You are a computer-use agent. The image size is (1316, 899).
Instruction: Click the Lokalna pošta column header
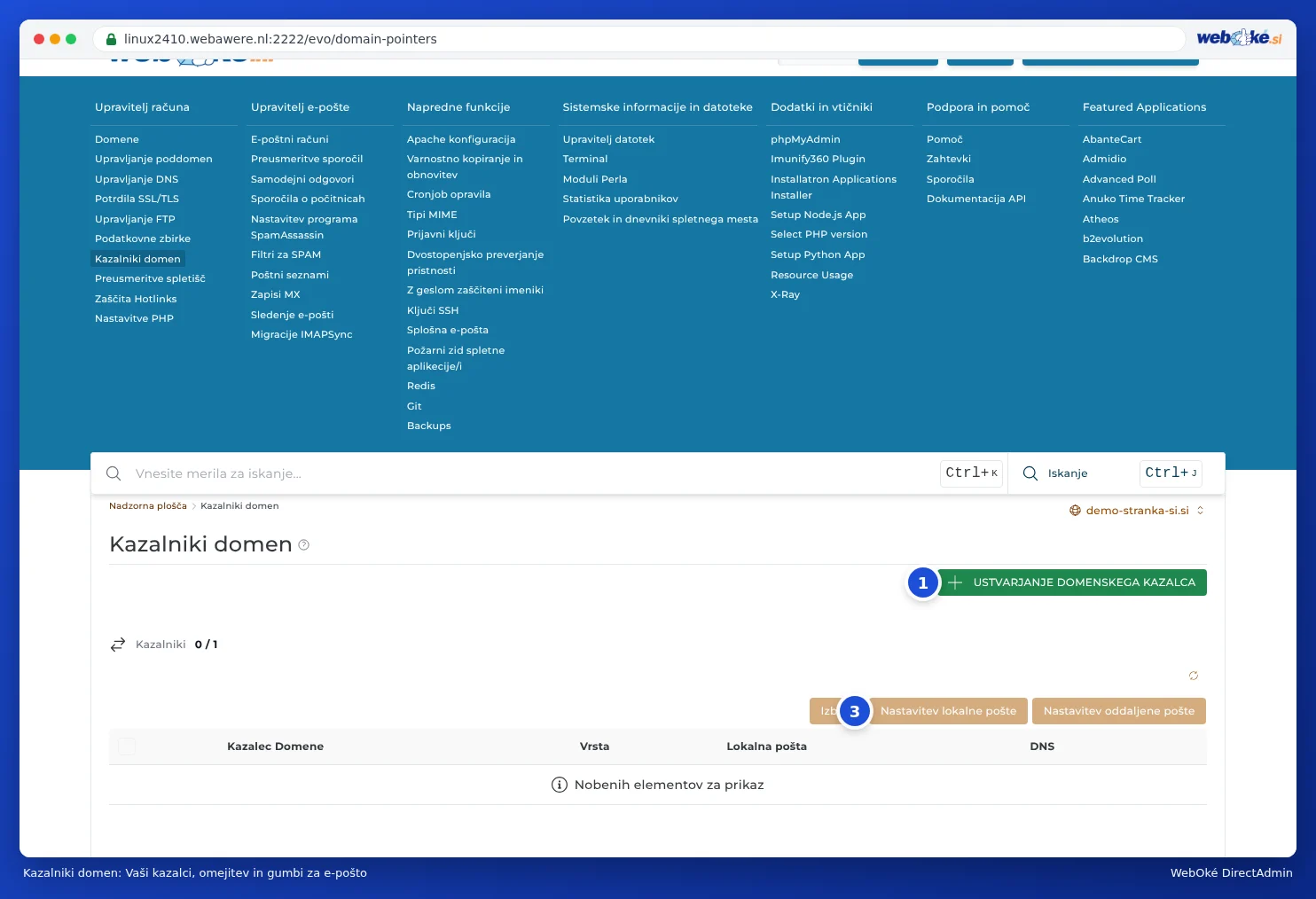(766, 747)
